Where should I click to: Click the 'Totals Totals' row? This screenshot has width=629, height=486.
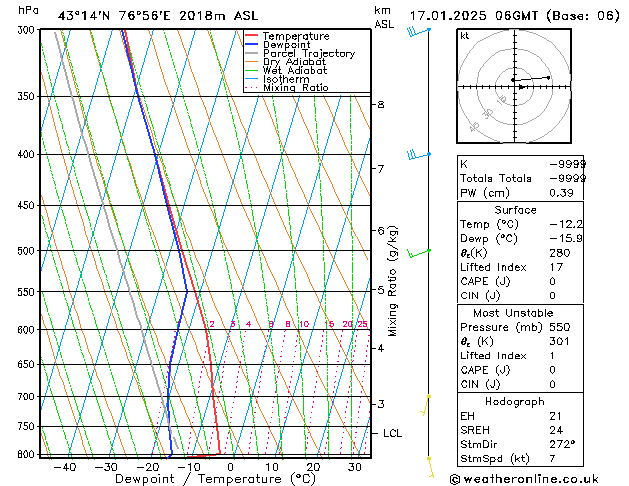pos(521,178)
